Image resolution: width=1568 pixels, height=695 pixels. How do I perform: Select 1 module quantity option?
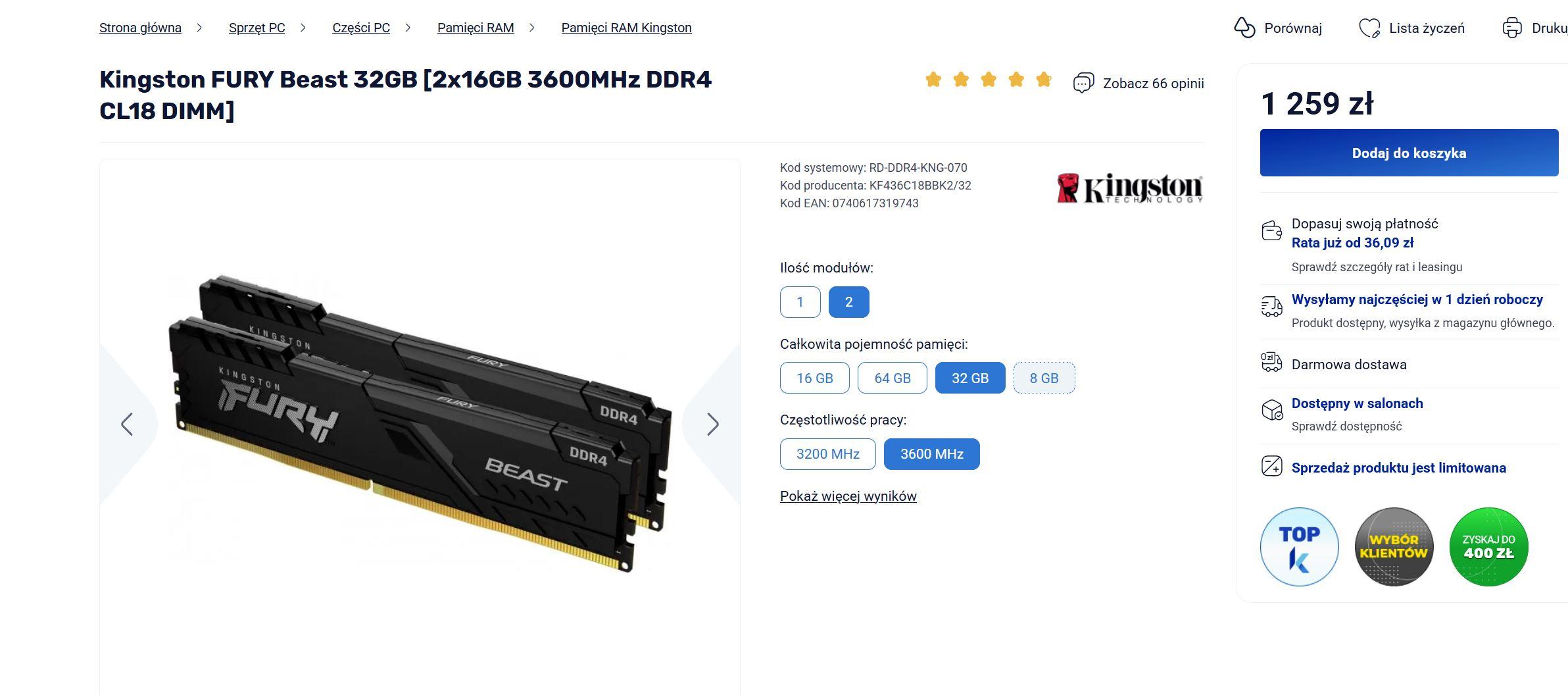[800, 302]
